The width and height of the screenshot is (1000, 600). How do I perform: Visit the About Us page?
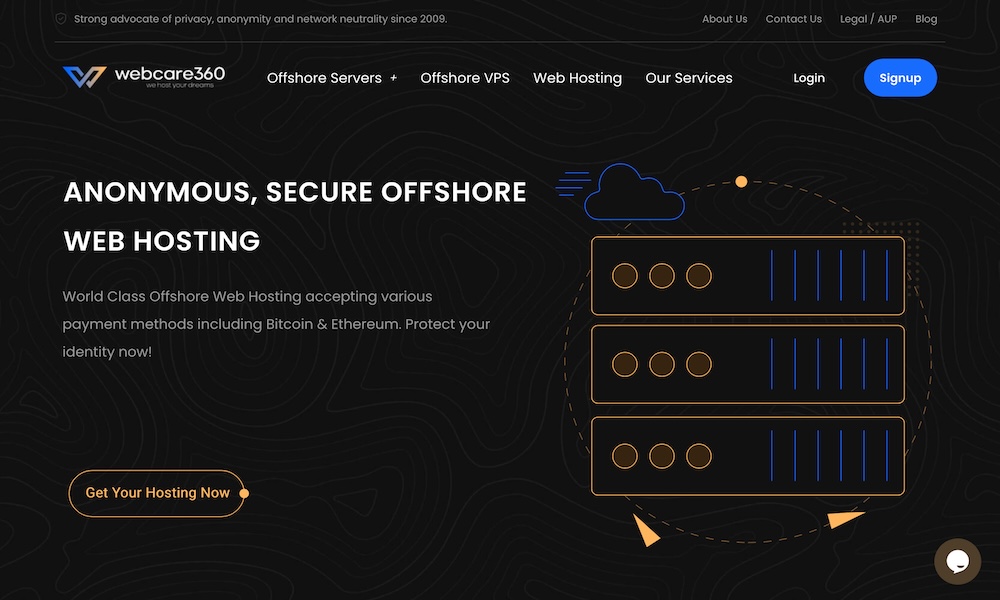click(x=724, y=19)
